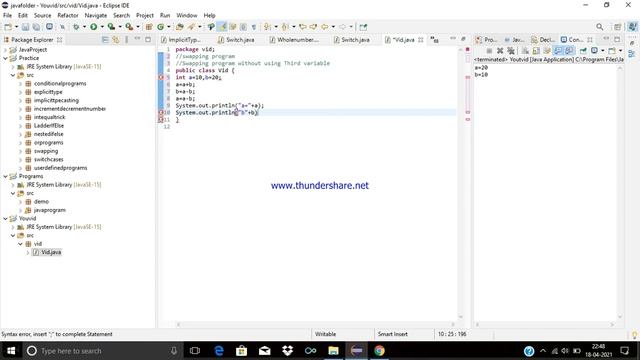The width and height of the screenshot is (640, 360).
Task: Click the Windows Start button
Action: (x=11, y=351)
